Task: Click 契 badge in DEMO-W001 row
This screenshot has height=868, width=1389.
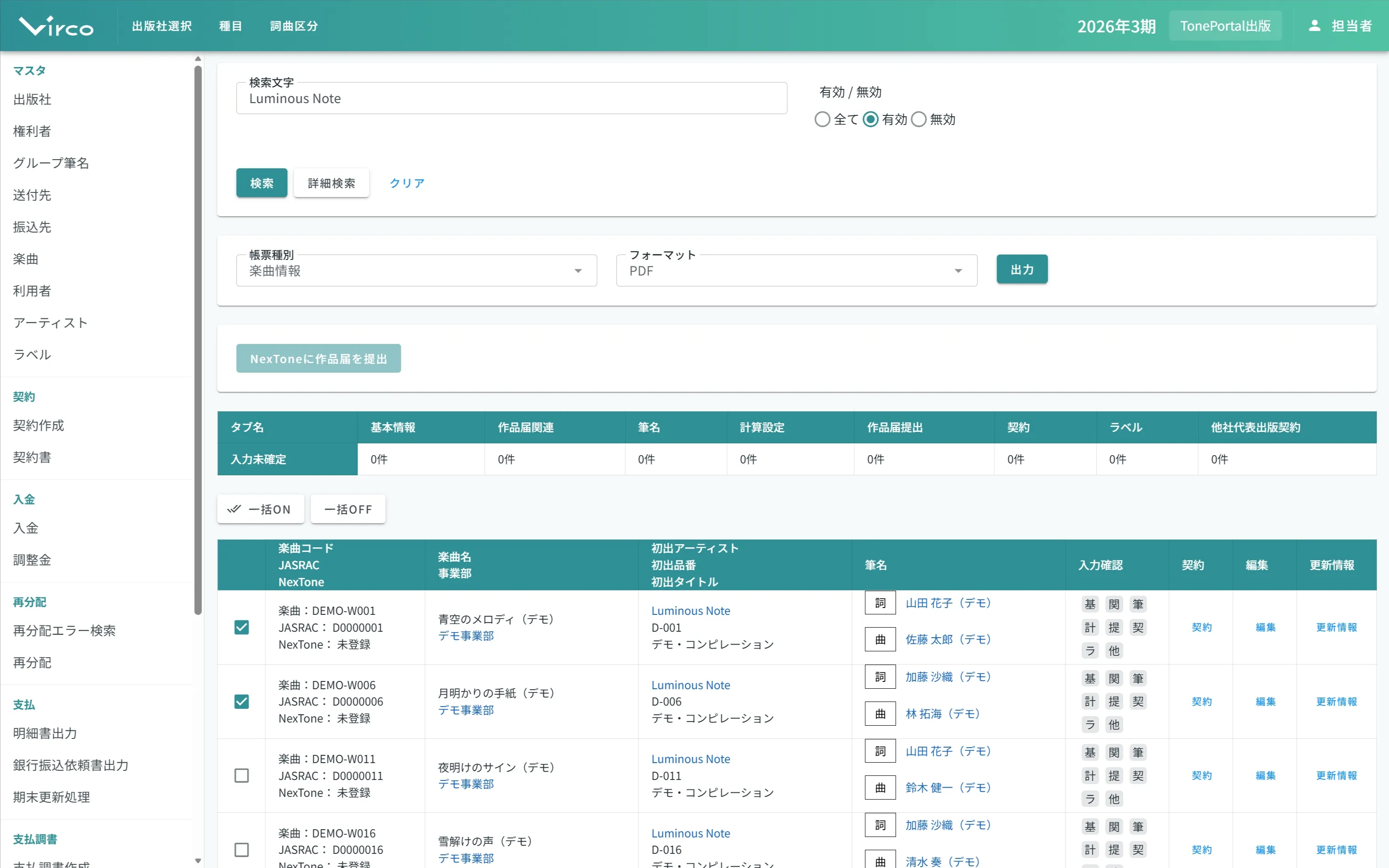Action: click(x=1138, y=628)
